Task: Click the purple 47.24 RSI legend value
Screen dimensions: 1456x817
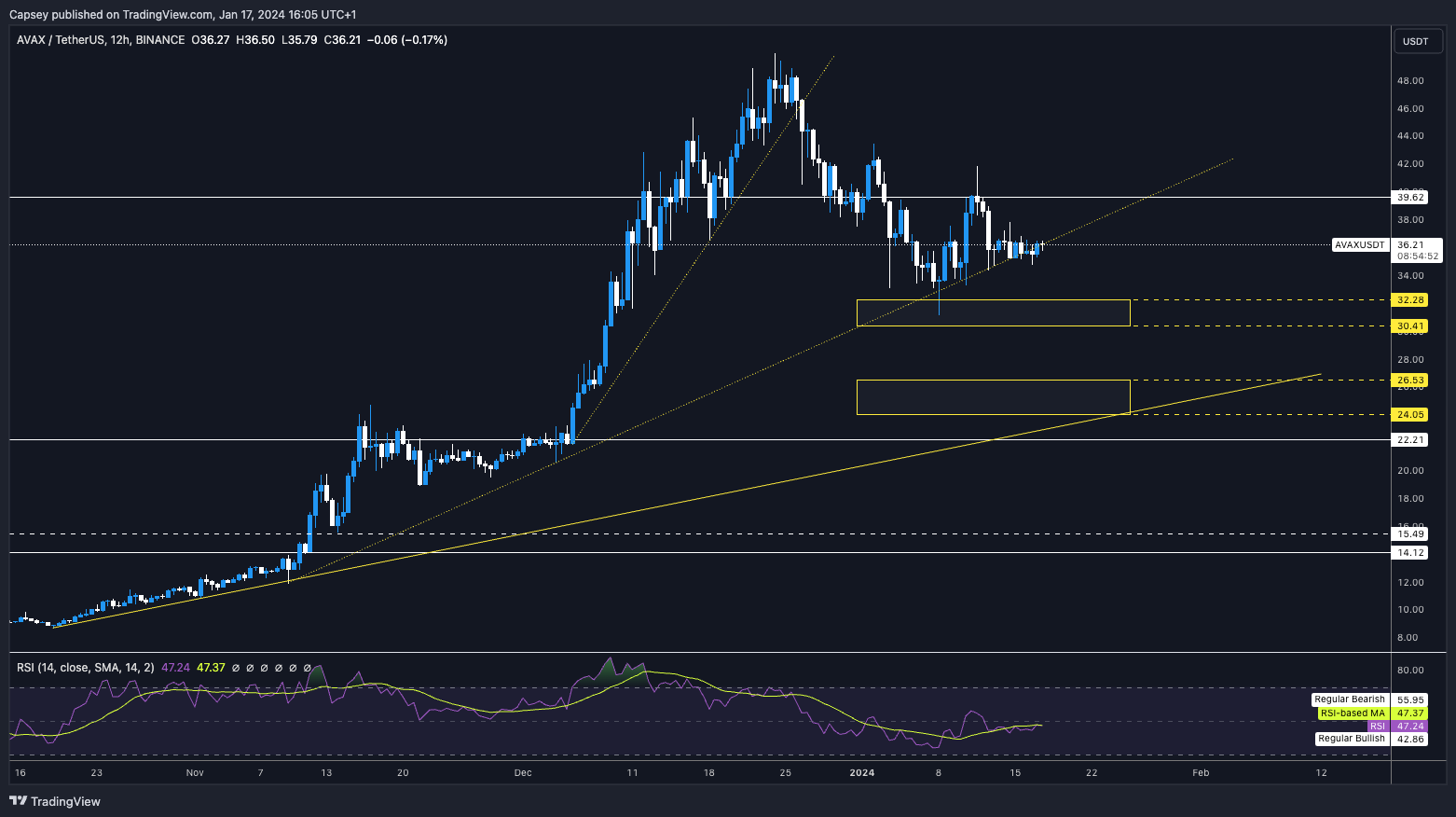Action: [175, 668]
